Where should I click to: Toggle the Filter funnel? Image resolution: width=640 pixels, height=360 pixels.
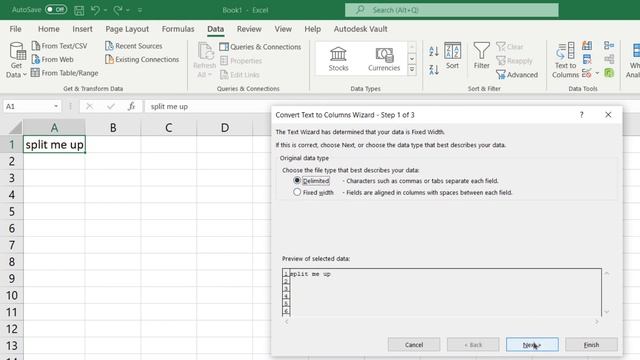[x=482, y=56]
